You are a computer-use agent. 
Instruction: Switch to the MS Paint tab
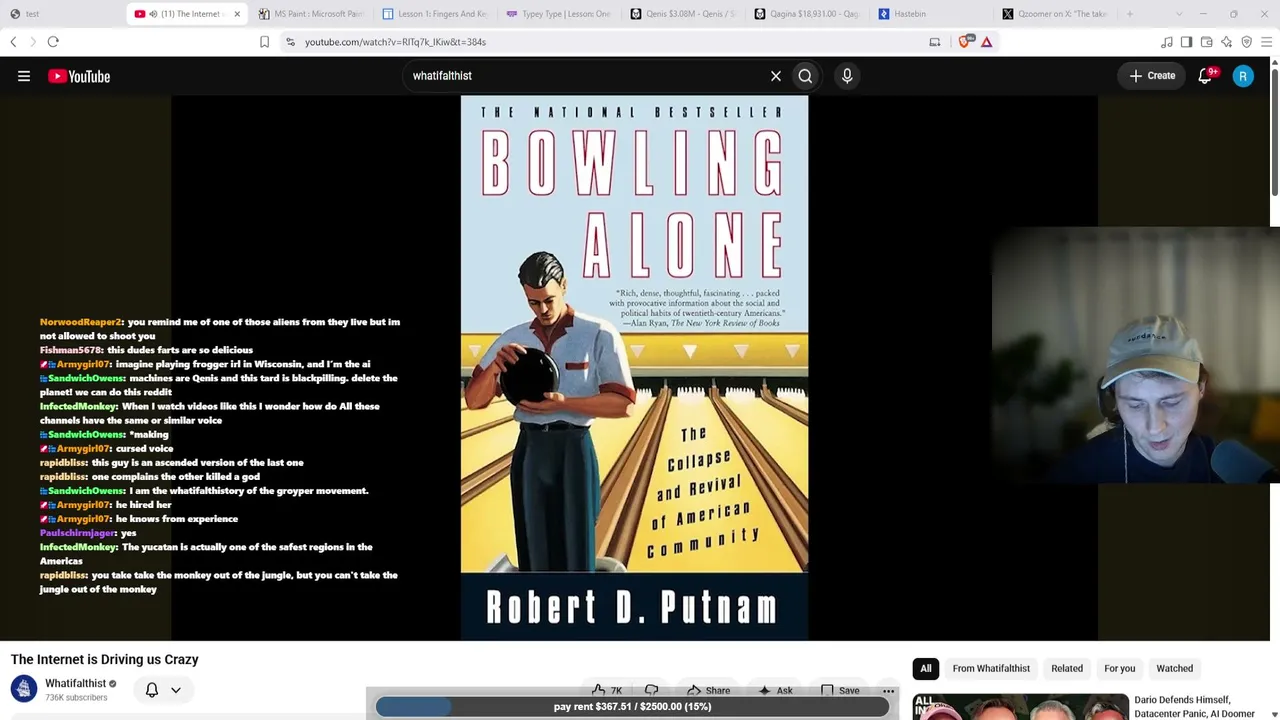[312, 14]
